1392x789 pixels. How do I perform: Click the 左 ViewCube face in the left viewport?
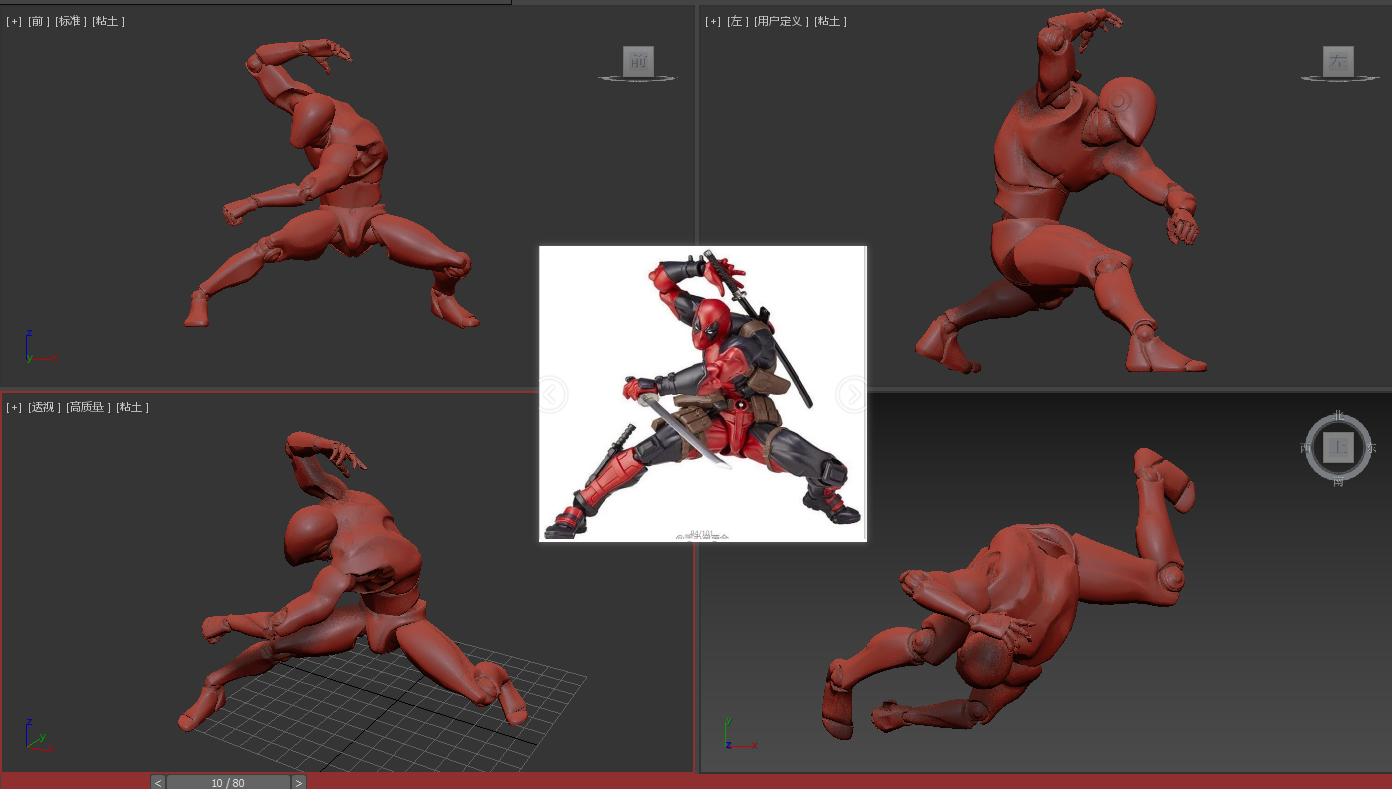[1338, 61]
